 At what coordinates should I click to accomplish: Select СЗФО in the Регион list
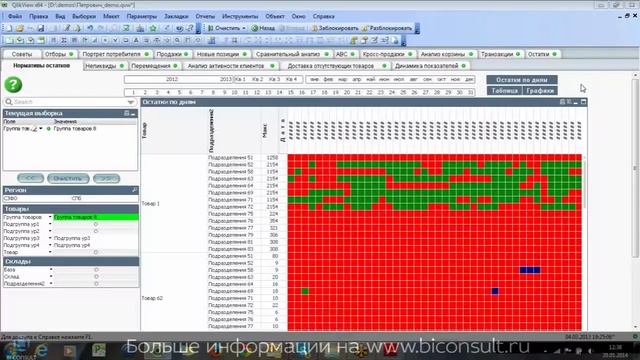(10, 198)
